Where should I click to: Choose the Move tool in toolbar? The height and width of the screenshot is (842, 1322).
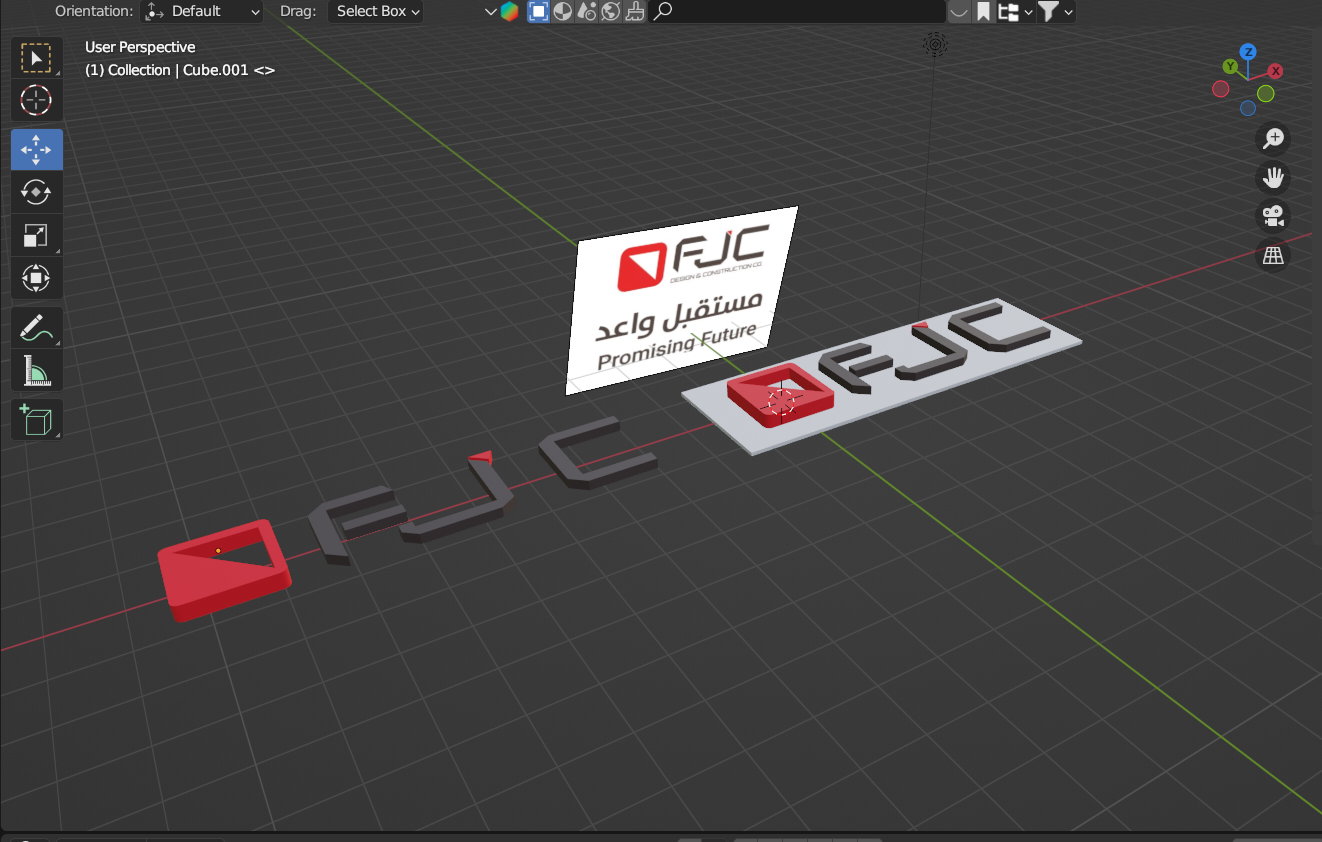36,150
